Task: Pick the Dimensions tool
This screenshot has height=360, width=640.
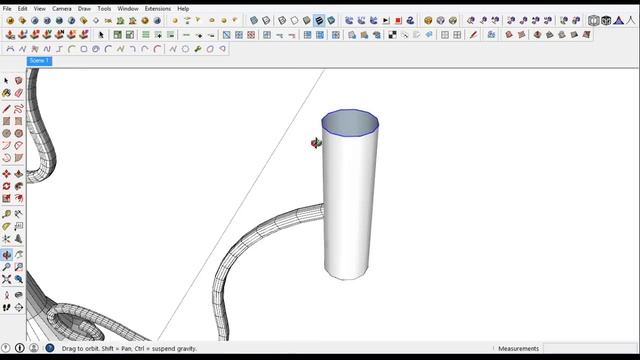Action: 18,214
